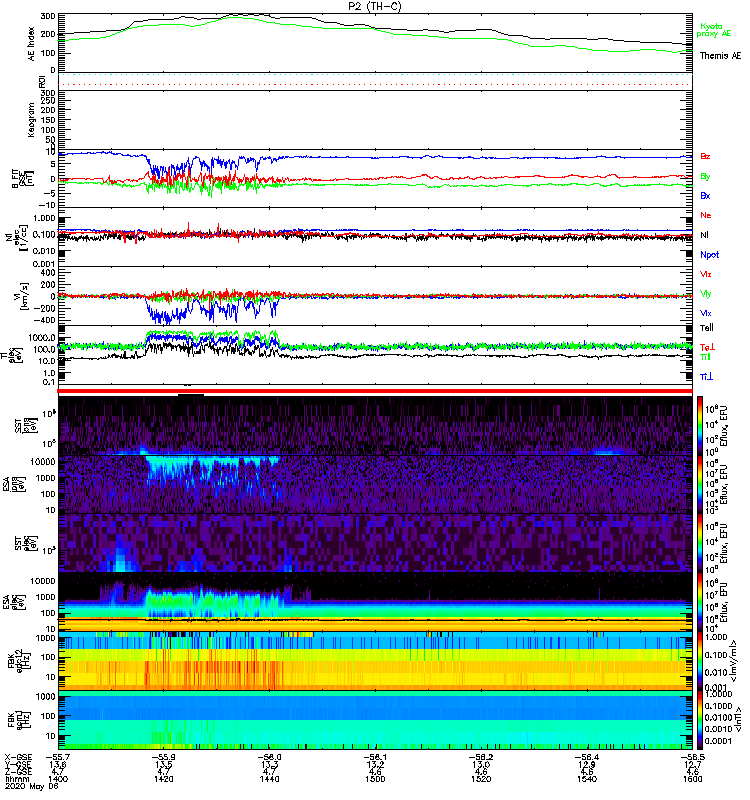Click the B_FIT GSE [nT] axis label

(x=22, y=179)
